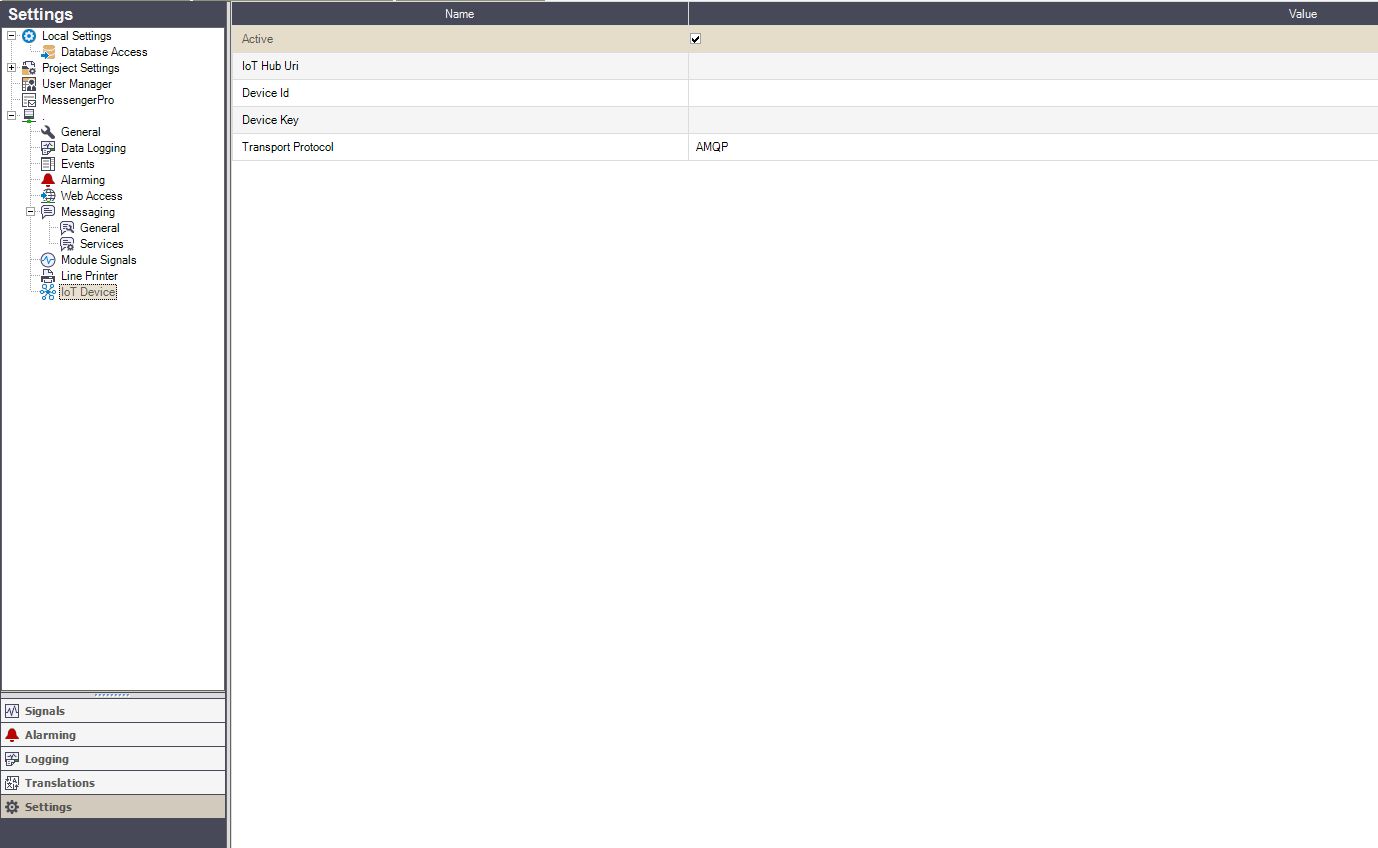Click the Web Access globe icon

pos(48,196)
